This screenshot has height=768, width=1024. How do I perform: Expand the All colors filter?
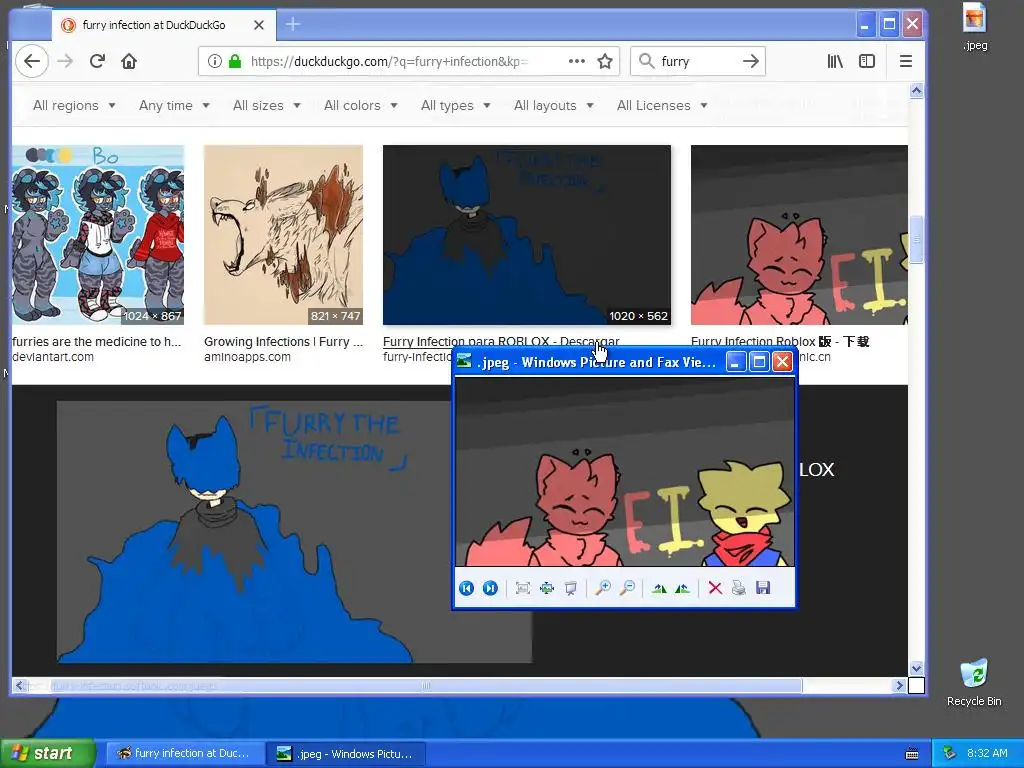click(x=360, y=105)
